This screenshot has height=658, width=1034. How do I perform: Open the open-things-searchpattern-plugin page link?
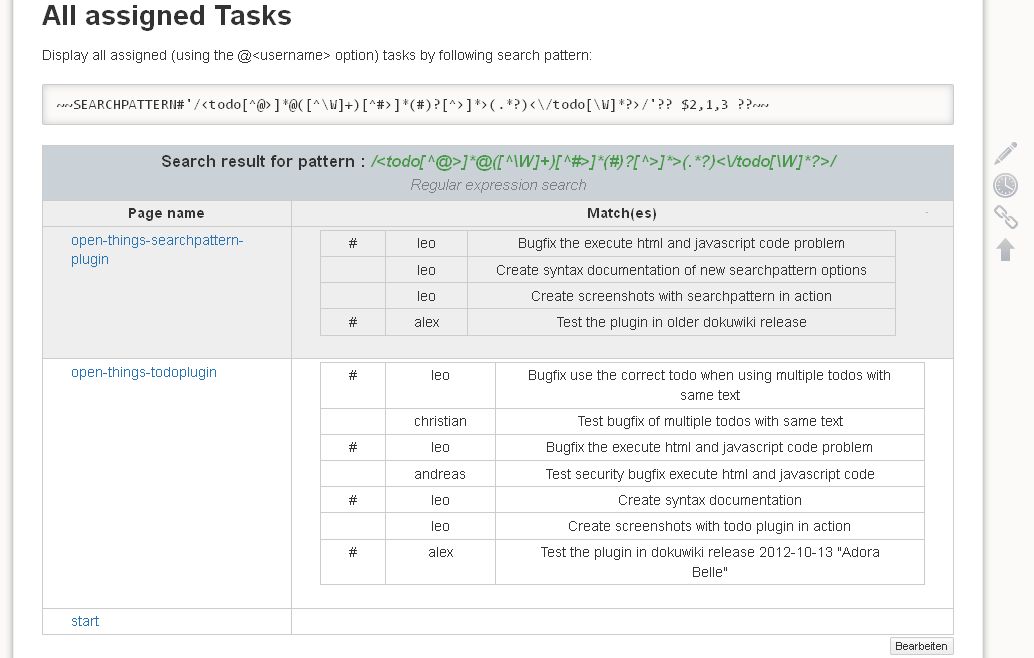click(157, 249)
